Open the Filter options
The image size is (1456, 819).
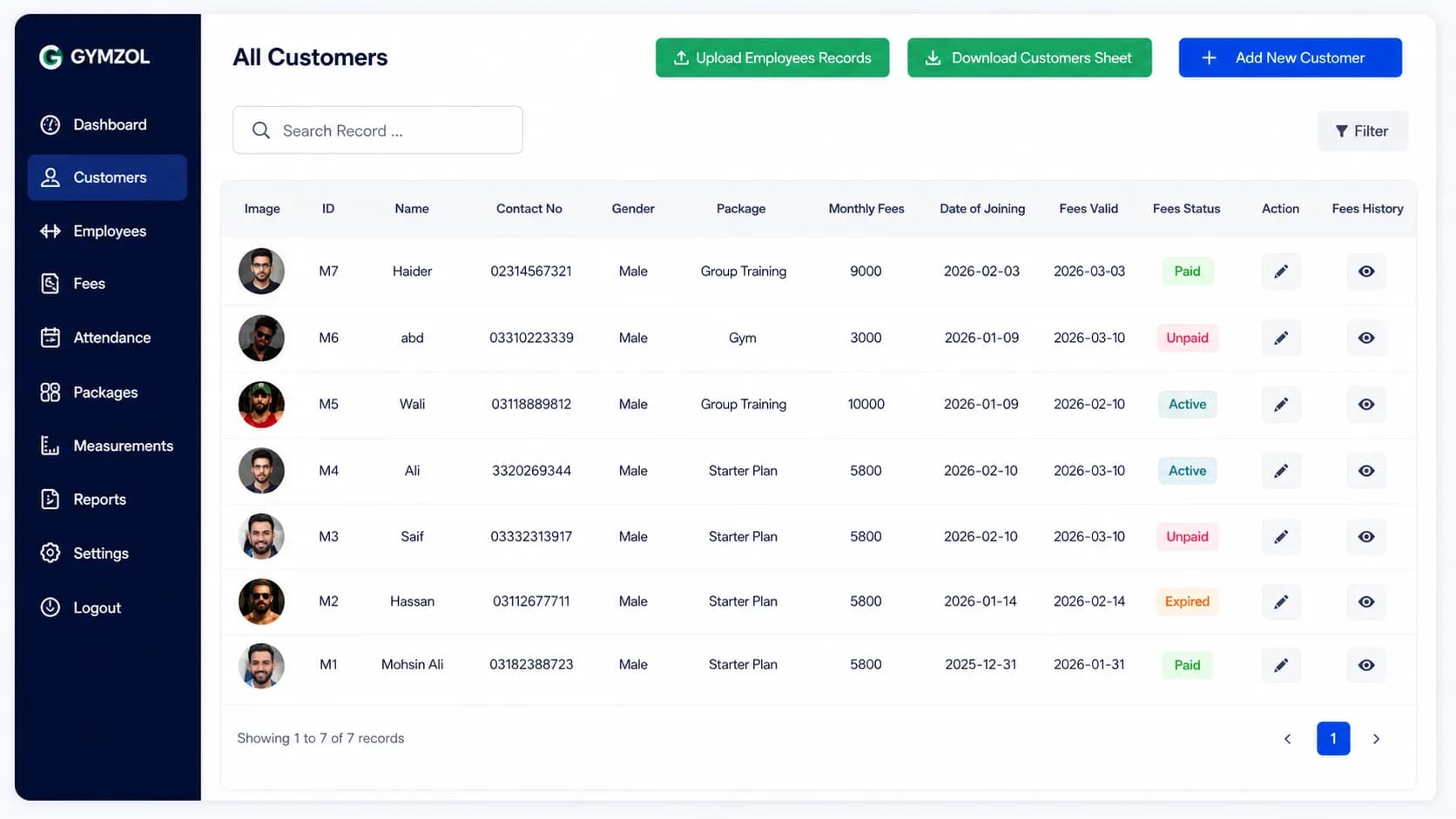tap(1362, 131)
